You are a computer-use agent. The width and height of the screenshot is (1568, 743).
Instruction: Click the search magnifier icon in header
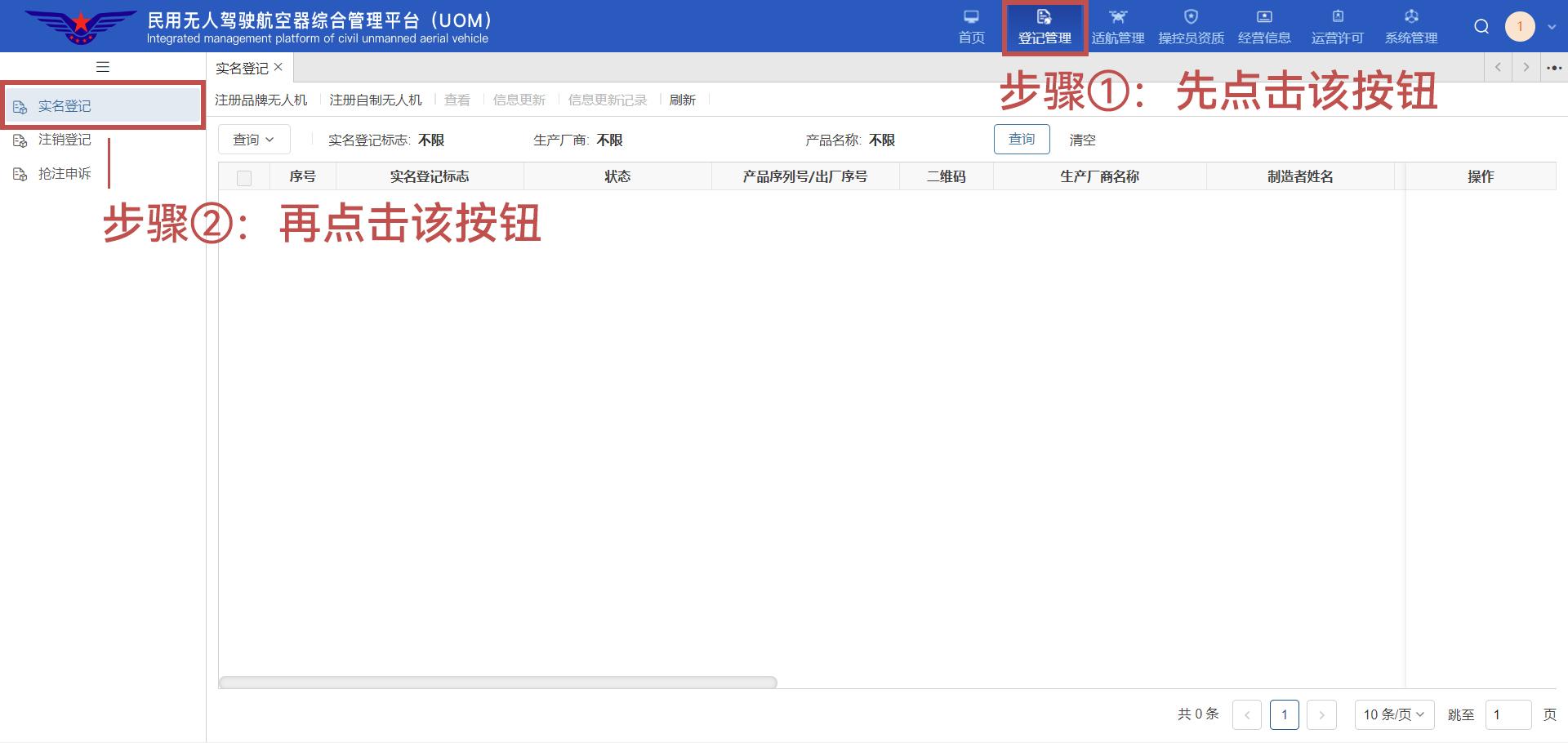(1481, 27)
